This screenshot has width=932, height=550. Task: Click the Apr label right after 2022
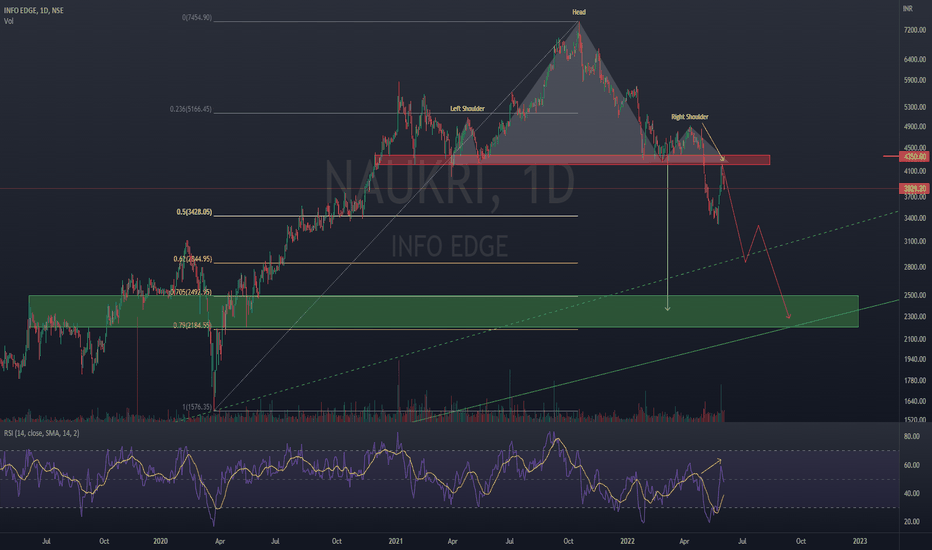(x=684, y=541)
